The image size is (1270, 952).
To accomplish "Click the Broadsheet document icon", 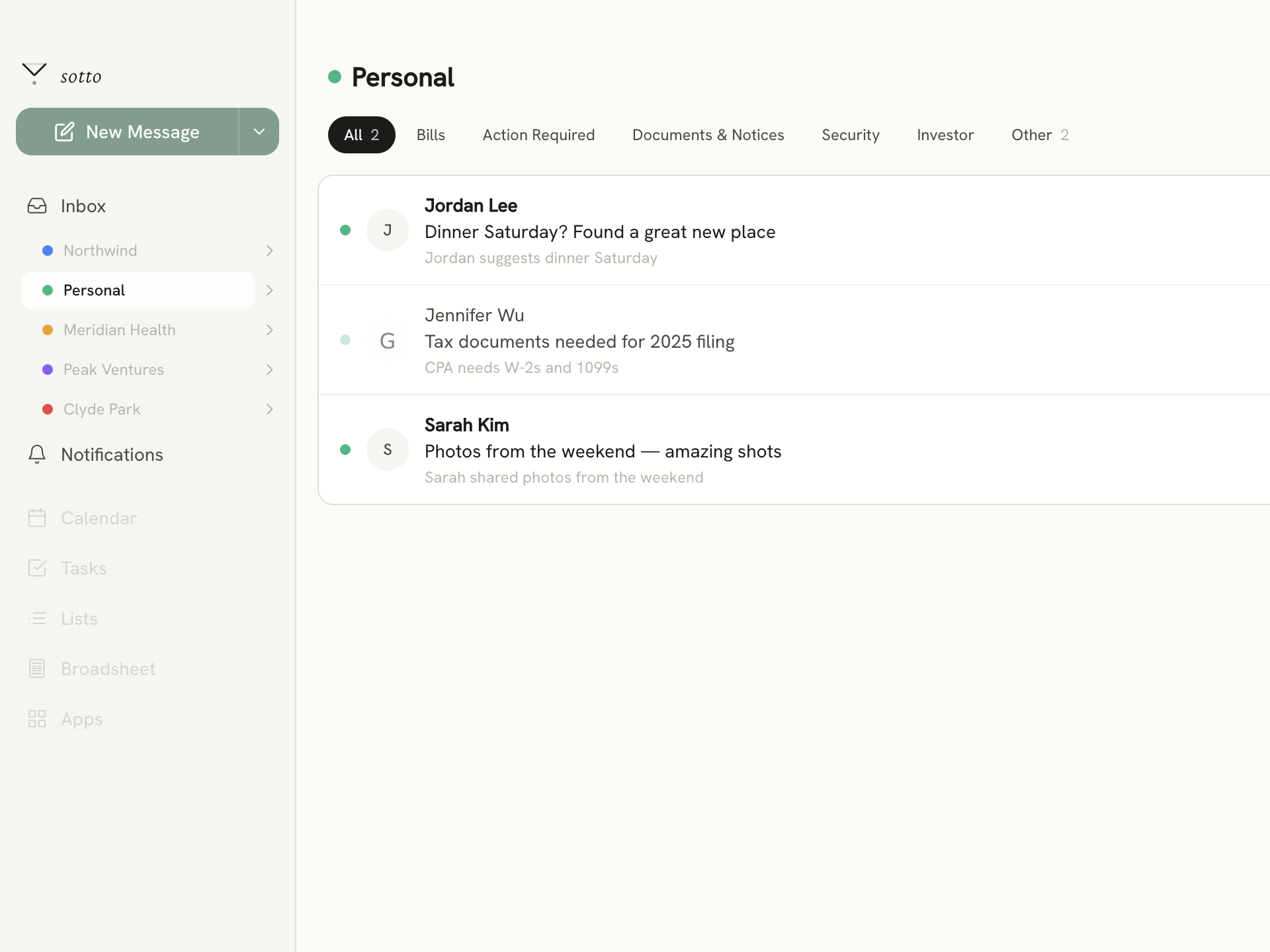I will [37, 668].
